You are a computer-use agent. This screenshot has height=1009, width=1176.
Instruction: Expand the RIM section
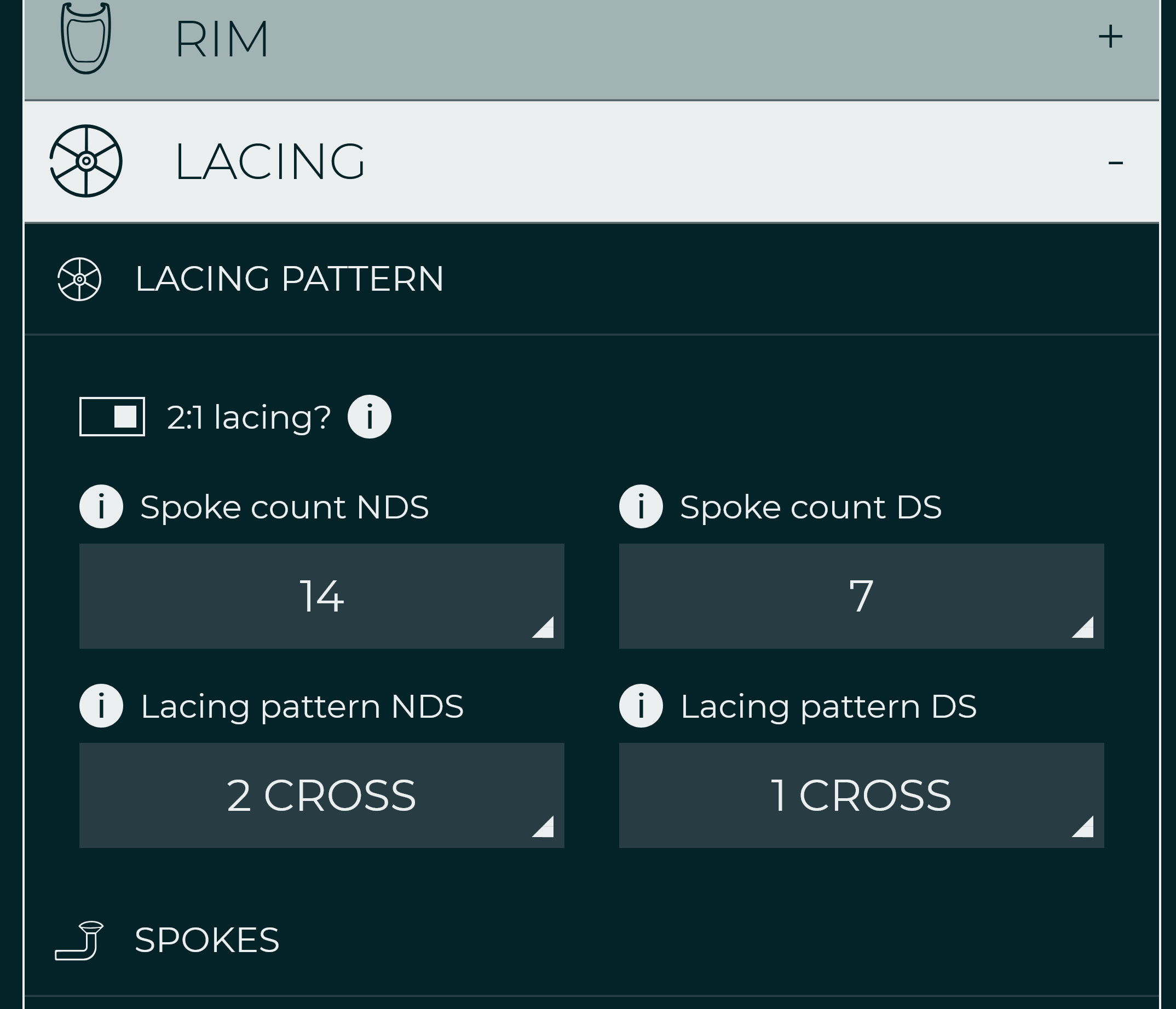(1110, 36)
